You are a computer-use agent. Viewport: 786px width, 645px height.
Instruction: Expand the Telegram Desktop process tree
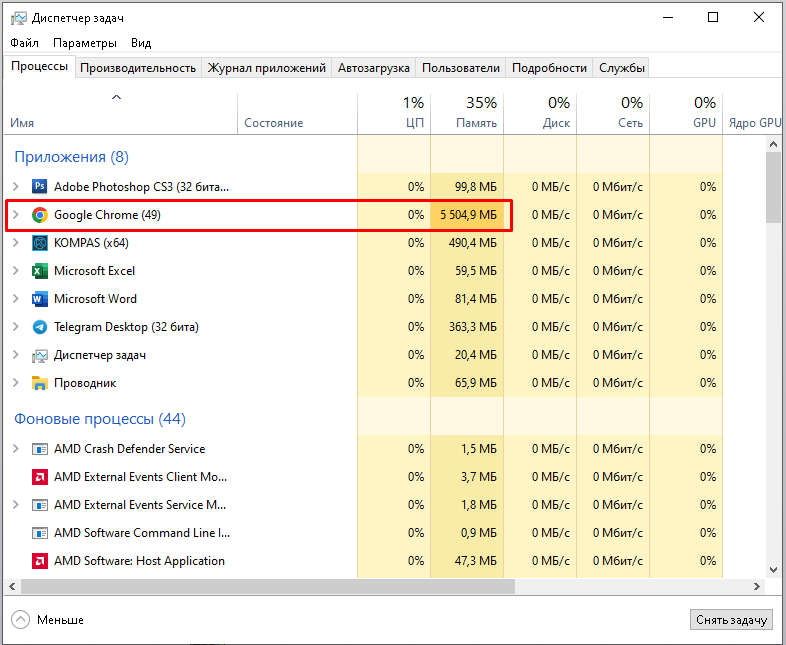[15, 327]
